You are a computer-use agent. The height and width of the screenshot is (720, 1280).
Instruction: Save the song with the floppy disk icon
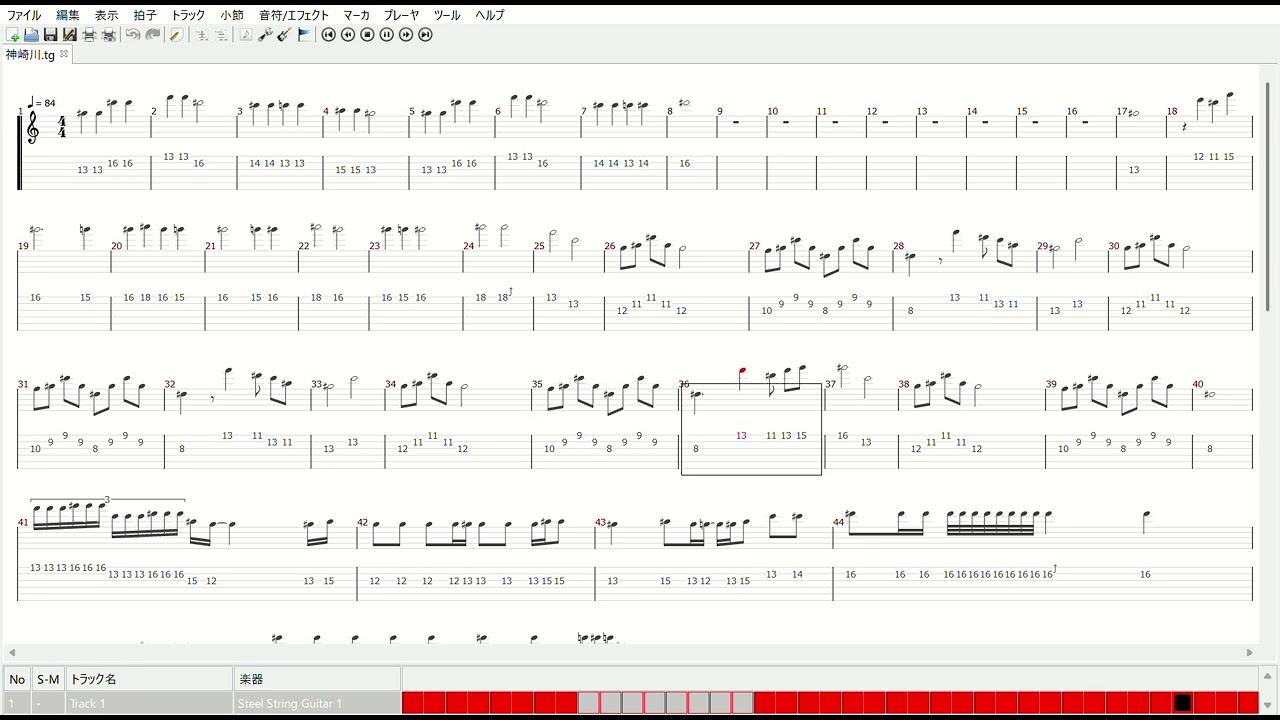50,35
